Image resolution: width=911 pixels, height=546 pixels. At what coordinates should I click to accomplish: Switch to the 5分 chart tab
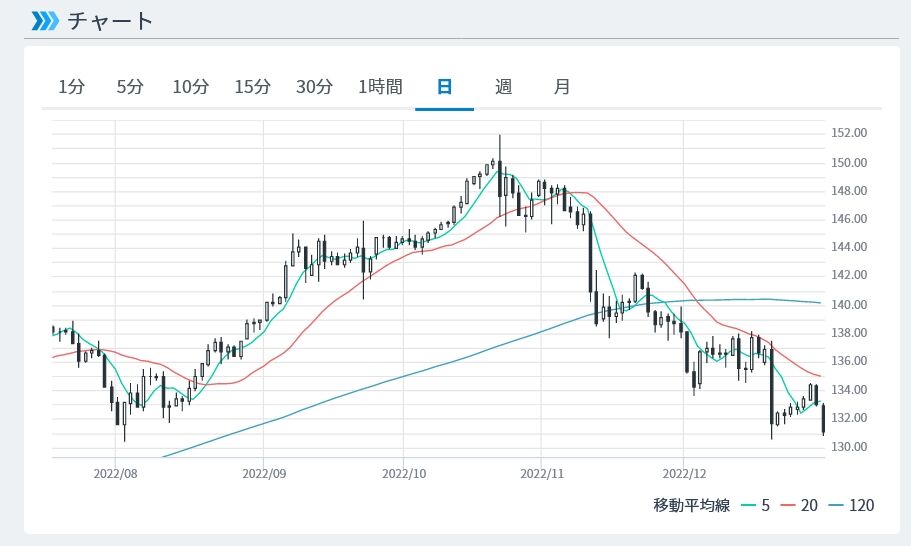(130, 87)
